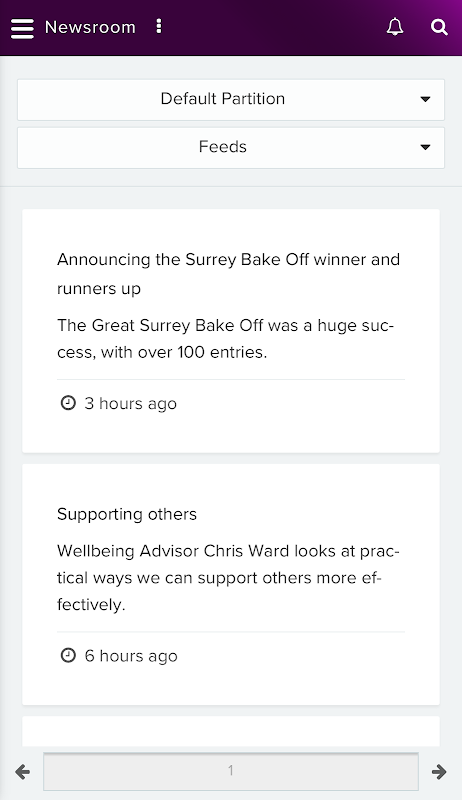Click clock icon beside 3 hours ago
The width and height of the screenshot is (462, 800).
[x=68, y=403]
